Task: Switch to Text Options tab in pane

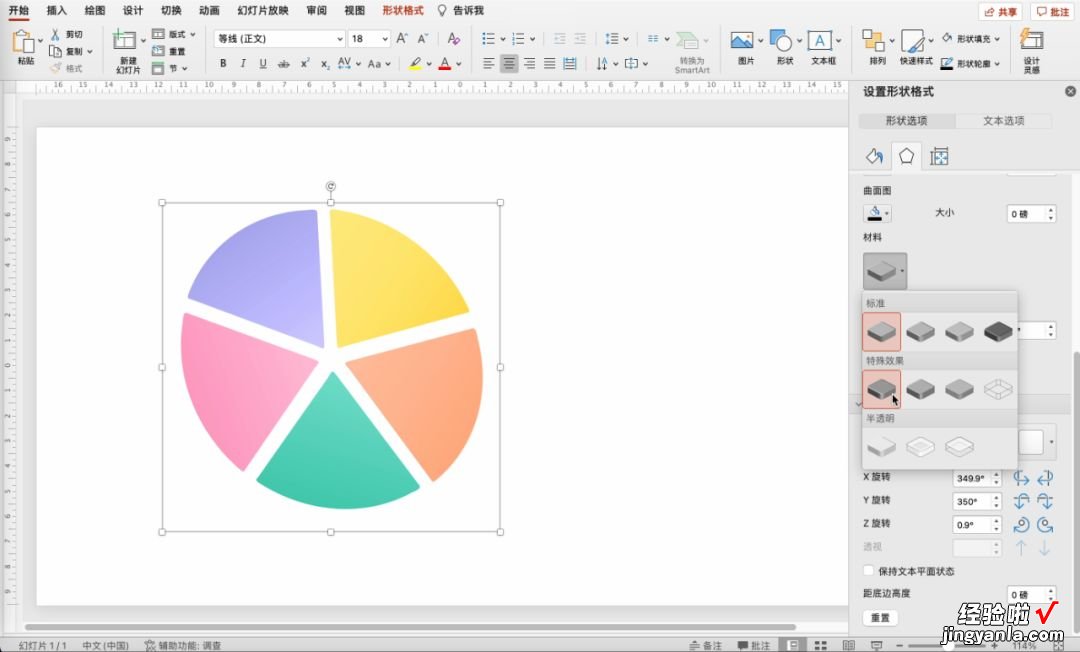Action: (1004, 120)
